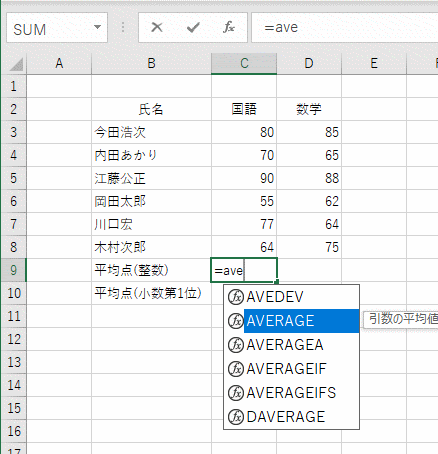This screenshot has height=454, width=438.
Task: Select row 5 header
Action: point(14,178)
